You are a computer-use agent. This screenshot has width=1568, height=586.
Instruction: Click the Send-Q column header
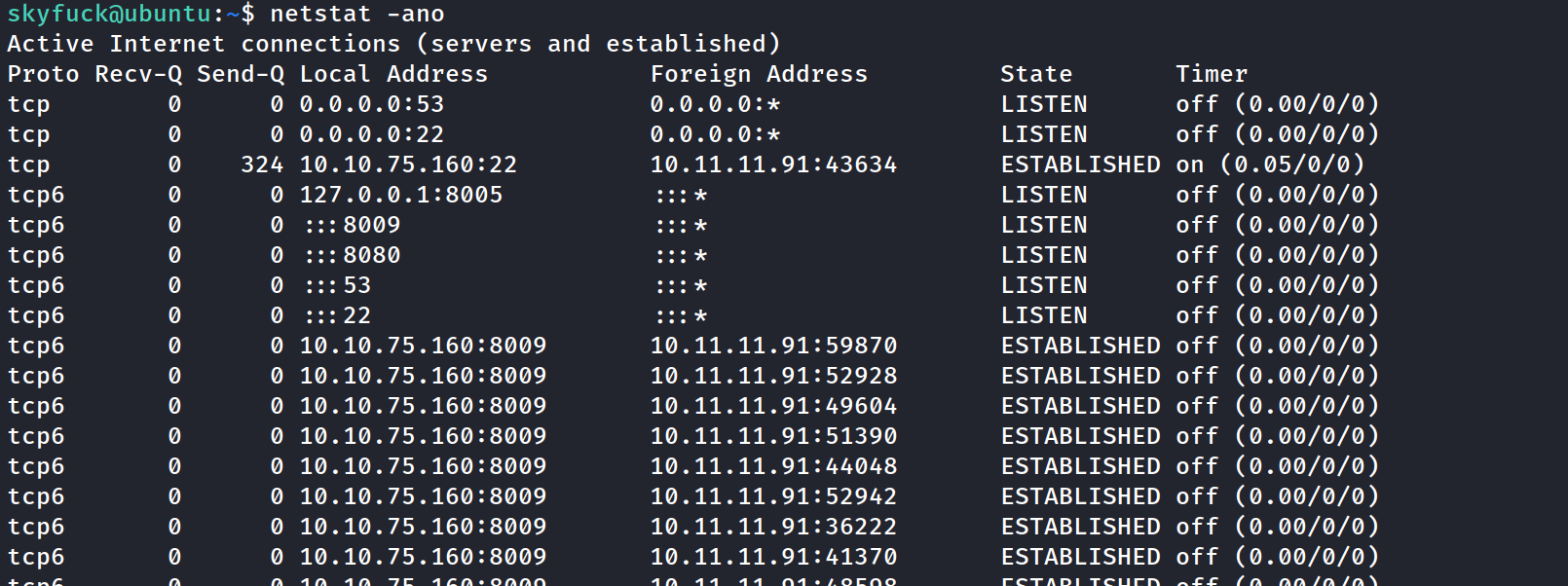241,74
